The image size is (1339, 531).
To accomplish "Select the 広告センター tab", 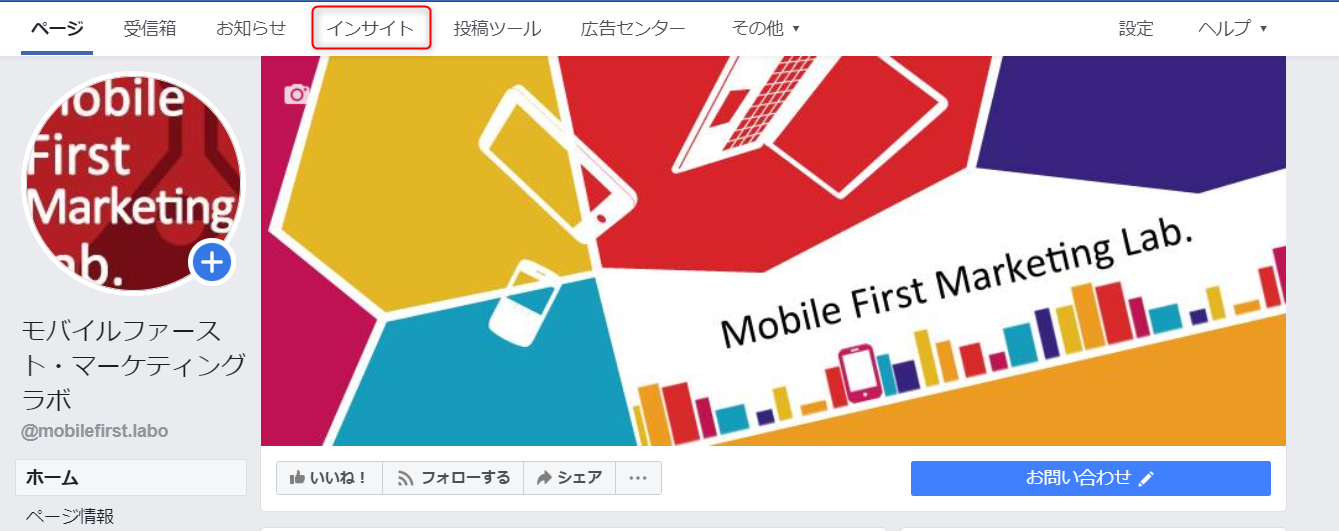I will pyautogui.click(x=633, y=29).
